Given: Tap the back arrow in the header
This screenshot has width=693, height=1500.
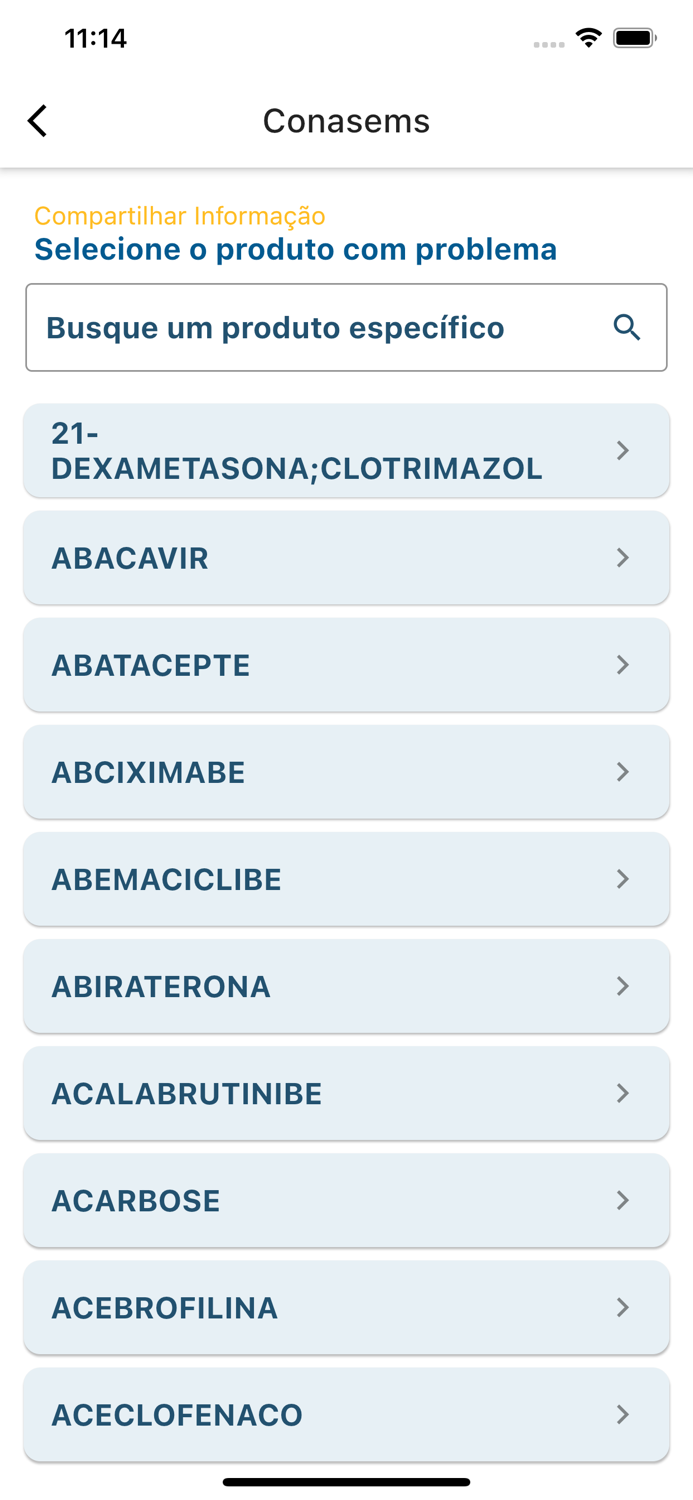Looking at the screenshot, I should [37, 120].
